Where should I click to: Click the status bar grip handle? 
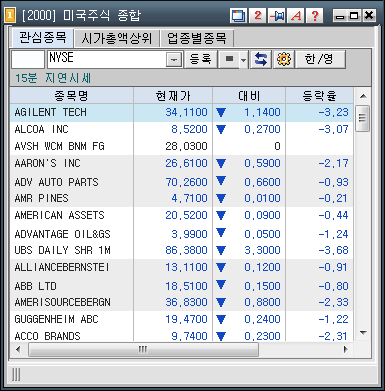pos(16,375)
